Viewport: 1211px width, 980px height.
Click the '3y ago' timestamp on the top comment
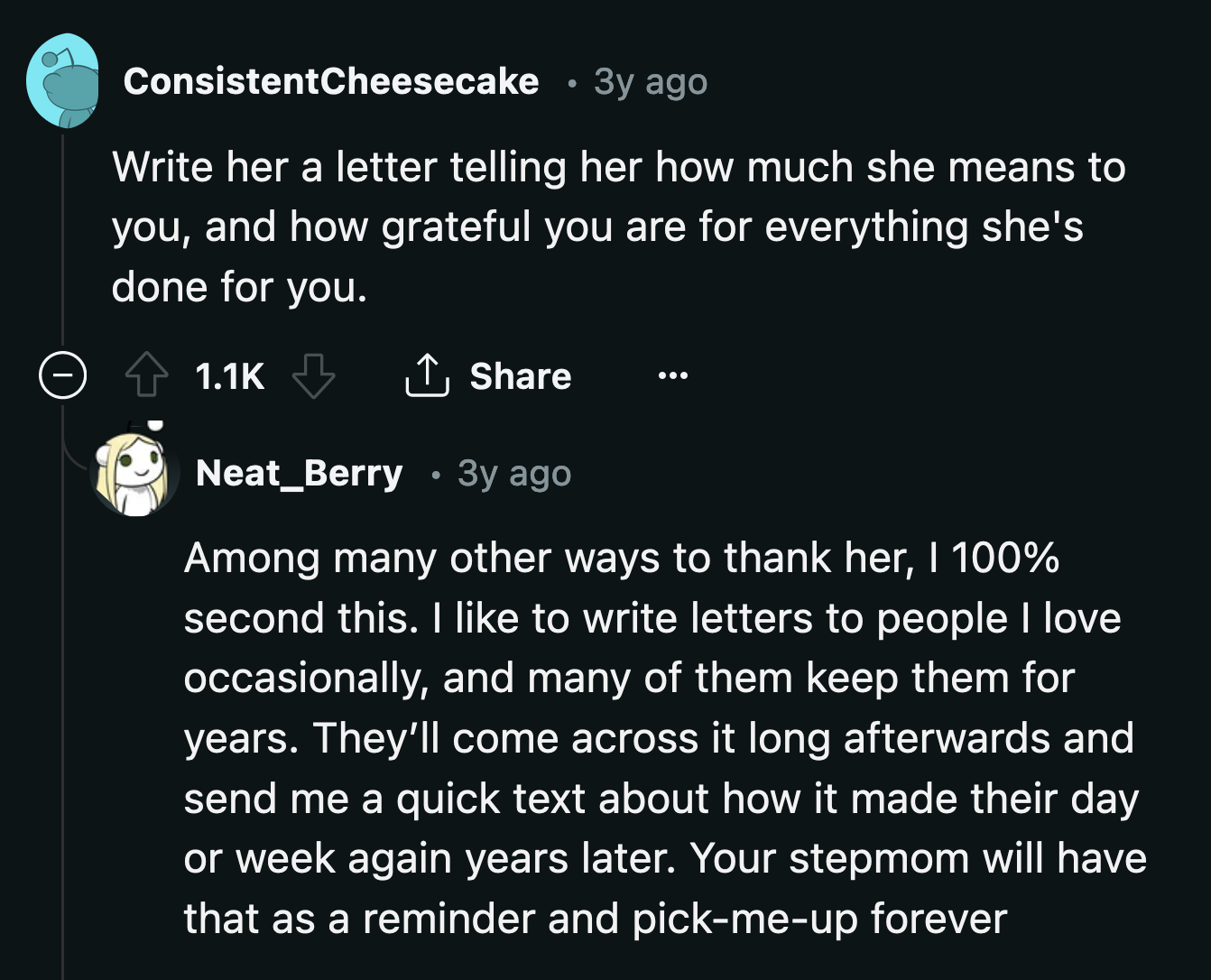pos(649,81)
